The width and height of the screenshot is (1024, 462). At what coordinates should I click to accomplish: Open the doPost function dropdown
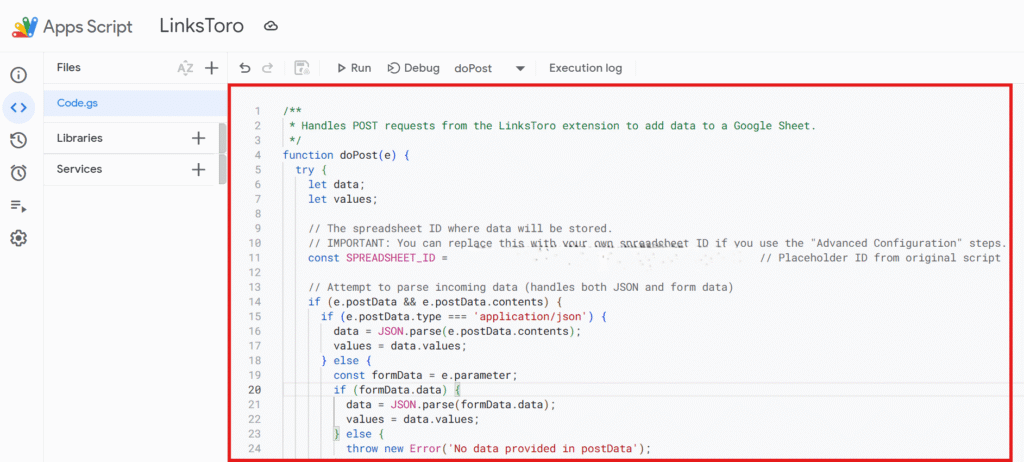coord(519,69)
